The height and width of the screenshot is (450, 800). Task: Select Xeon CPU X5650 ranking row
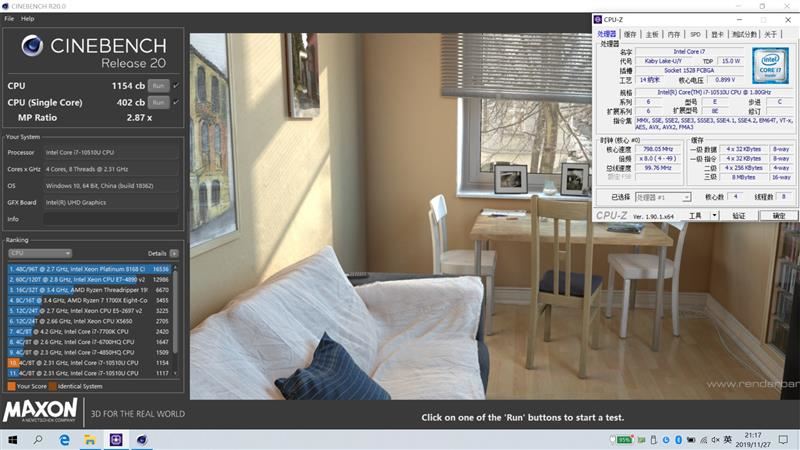(89, 321)
